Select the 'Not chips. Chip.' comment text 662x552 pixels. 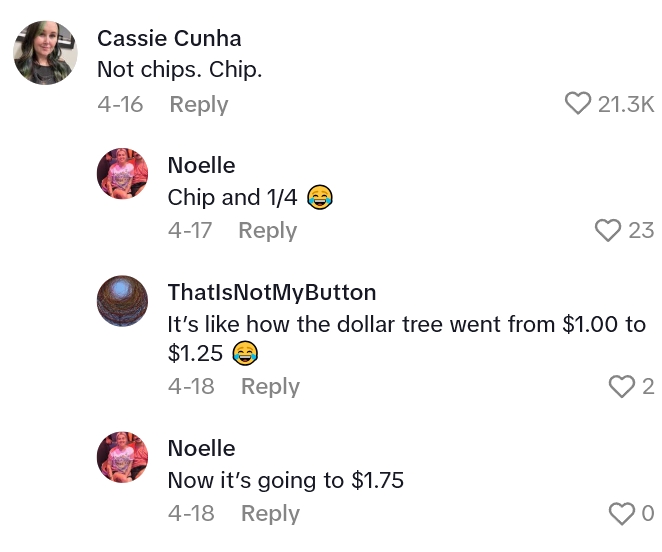[x=179, y=71]
